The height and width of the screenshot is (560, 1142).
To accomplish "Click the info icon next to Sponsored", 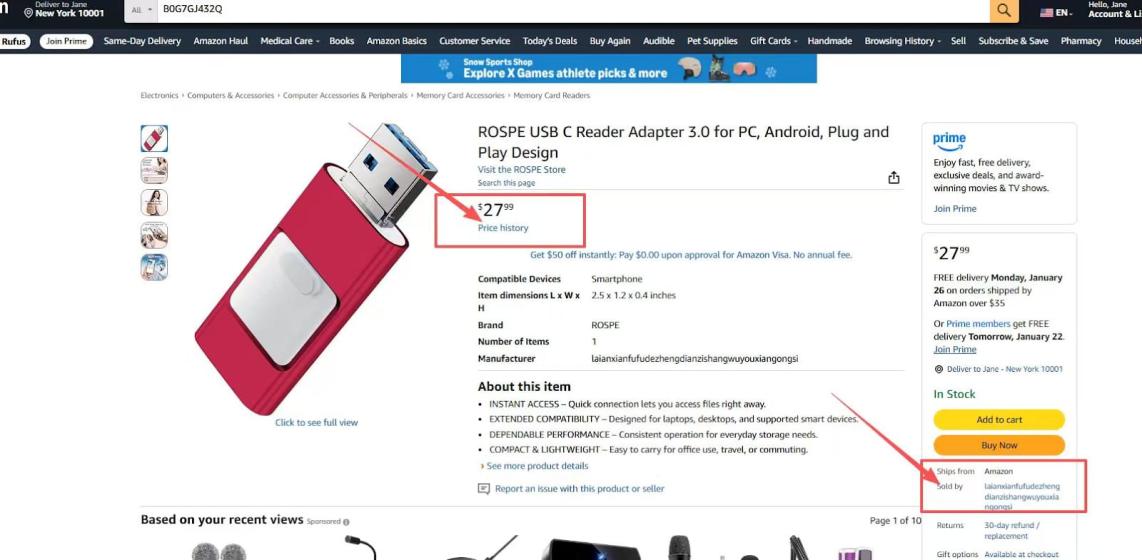I will 346,521.
